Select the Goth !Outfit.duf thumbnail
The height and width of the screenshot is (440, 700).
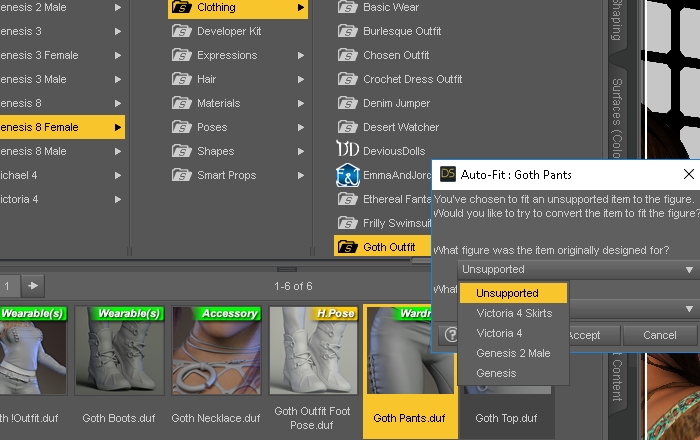[33, 350]
